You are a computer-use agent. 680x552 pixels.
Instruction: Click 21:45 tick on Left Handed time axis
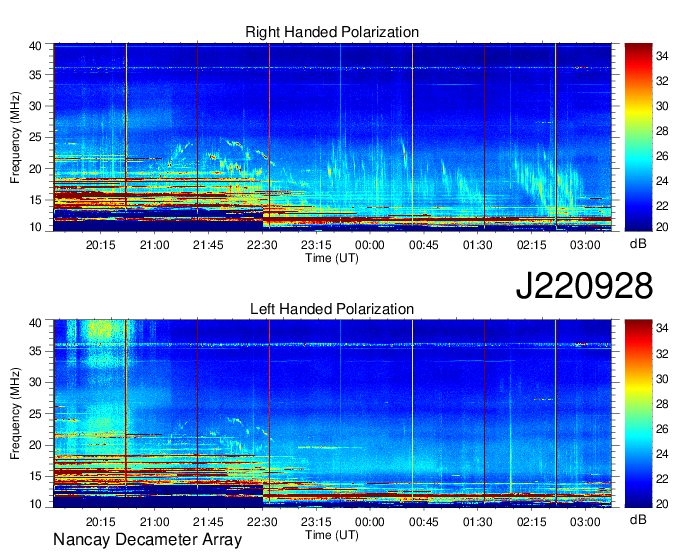pos(208,522)
